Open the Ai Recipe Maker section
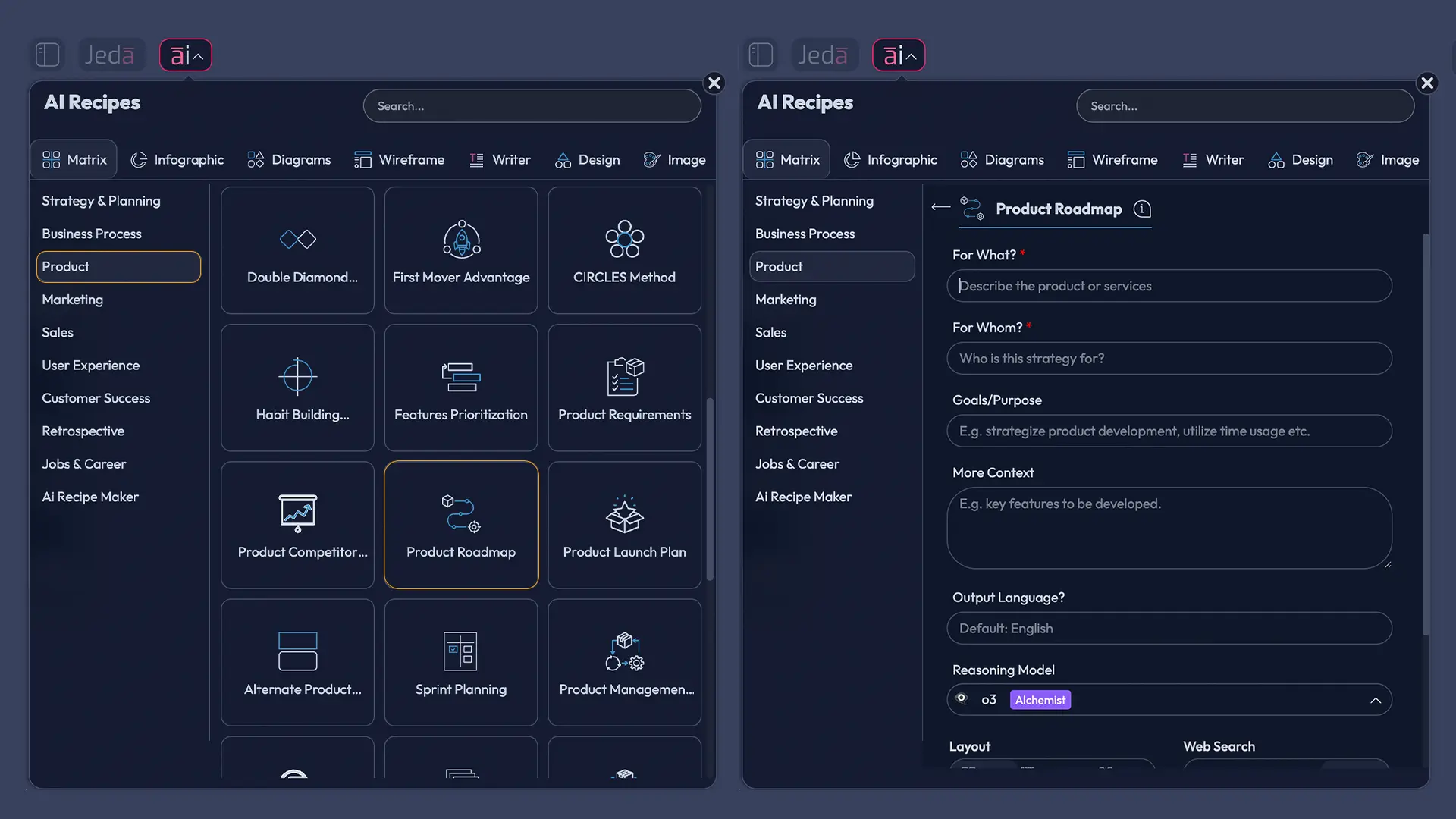Image resolution: width=1456 pixels, height=819 pixels. [89, 497]
